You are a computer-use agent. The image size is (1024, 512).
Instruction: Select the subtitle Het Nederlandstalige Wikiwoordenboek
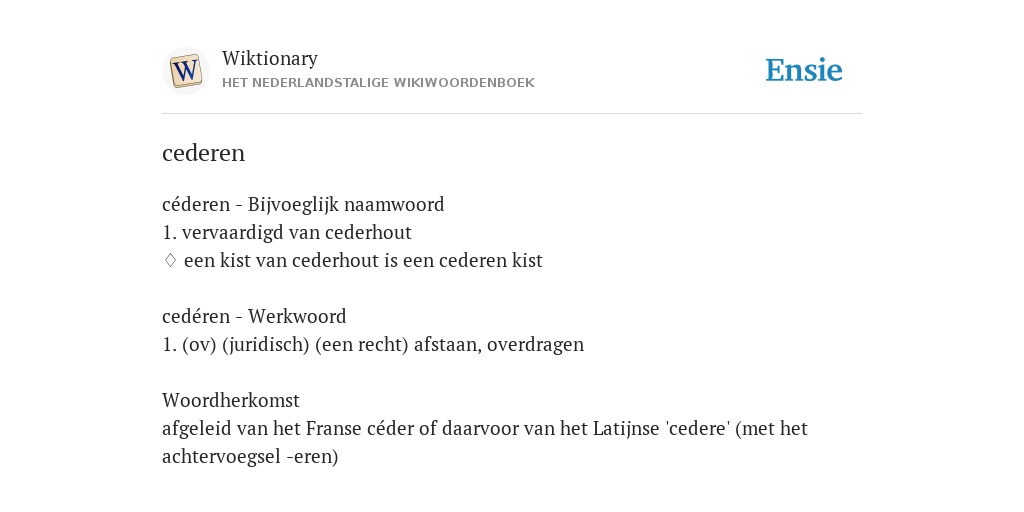coord(378,83)
